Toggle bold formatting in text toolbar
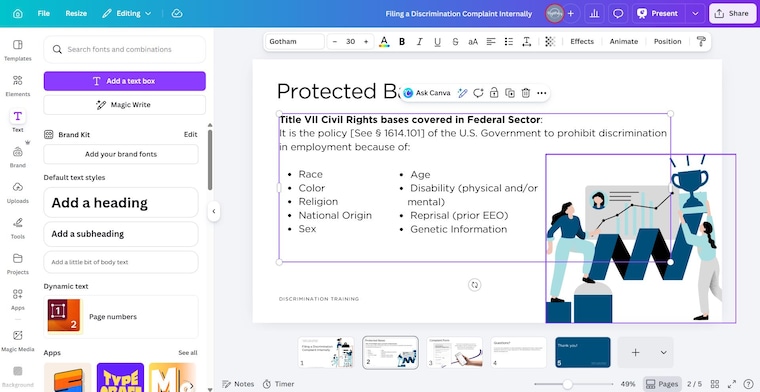Image resolution: width=760 pixels, height=392 pixels. (402, 42)
